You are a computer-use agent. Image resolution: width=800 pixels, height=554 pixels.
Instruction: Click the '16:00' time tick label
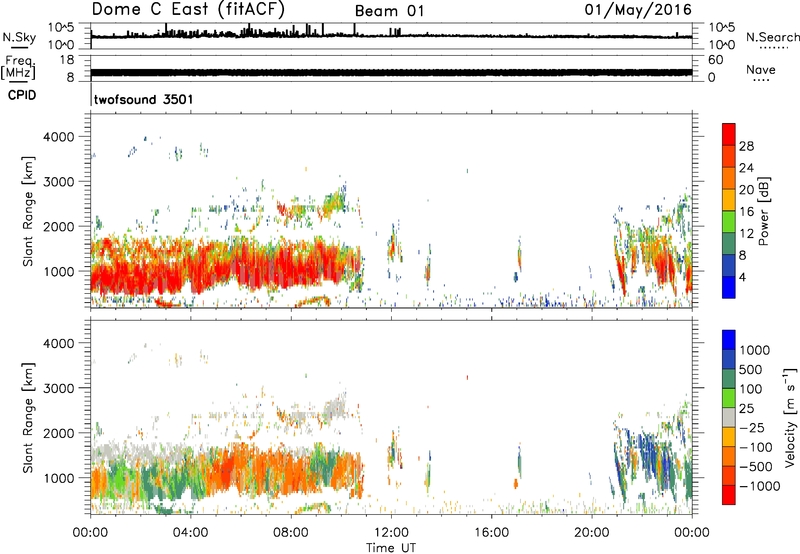[x=491, y=533]
